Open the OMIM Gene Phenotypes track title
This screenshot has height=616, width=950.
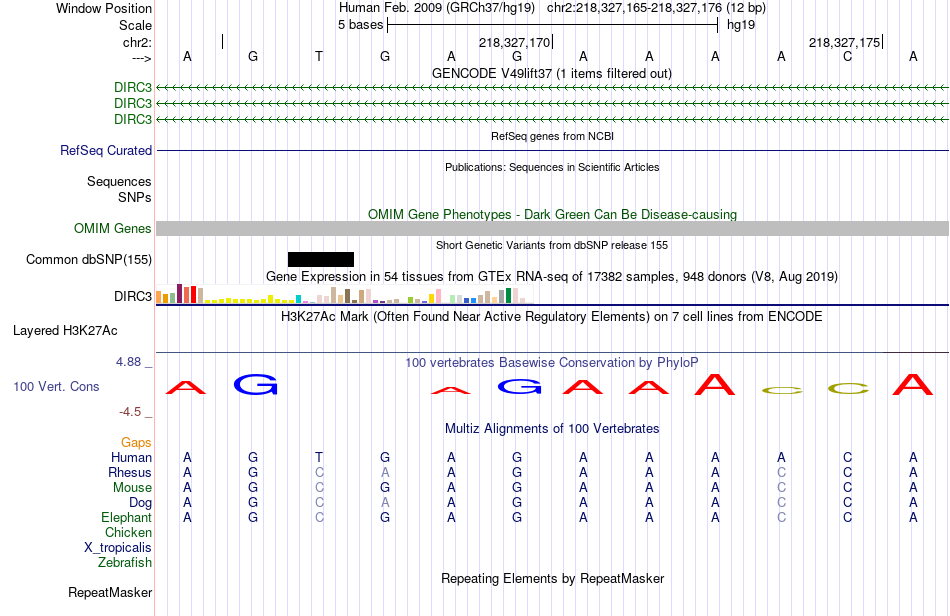[552, 214]
